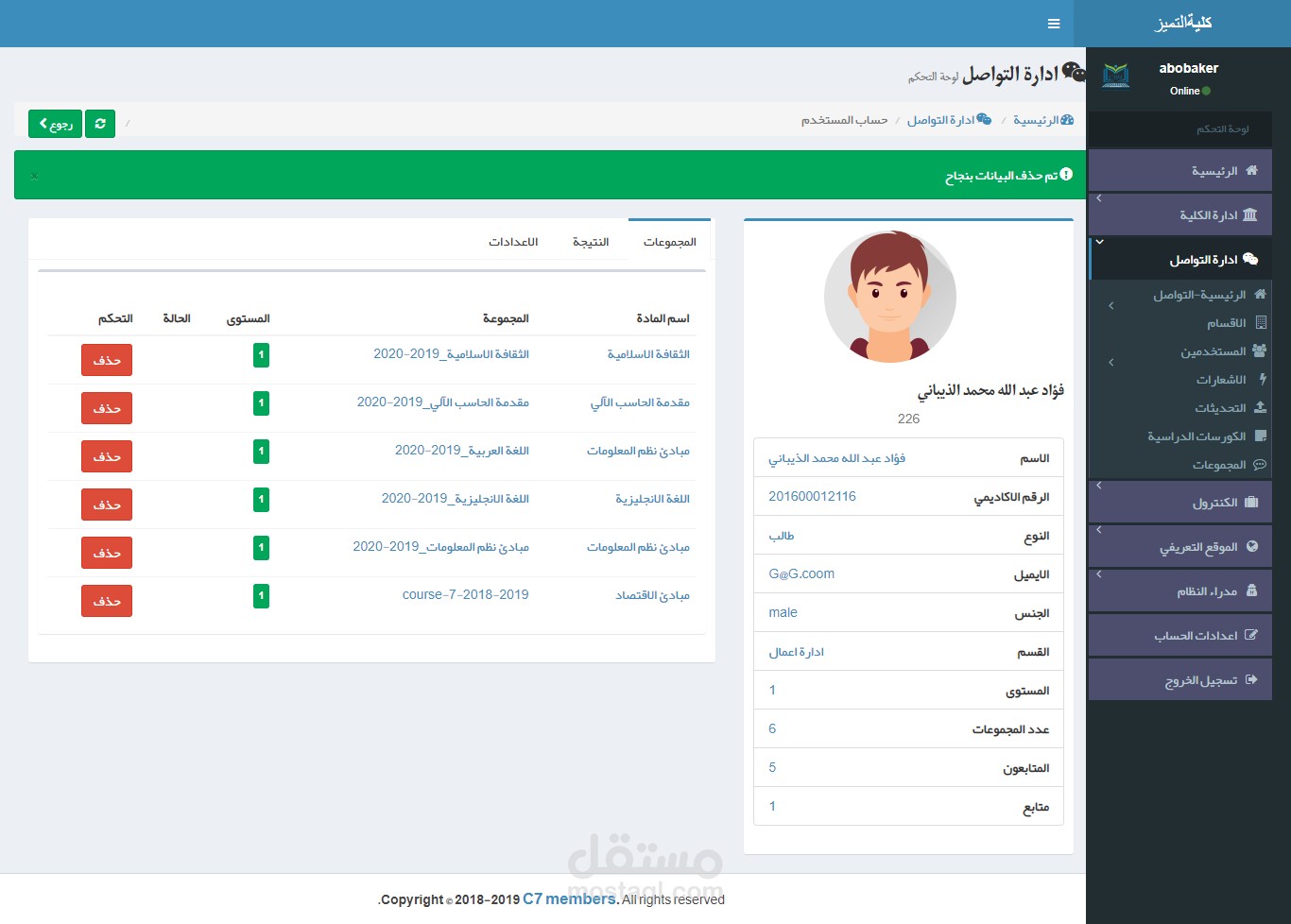
Task: Click the student profile avatar picture
Action: click(889, 297)
